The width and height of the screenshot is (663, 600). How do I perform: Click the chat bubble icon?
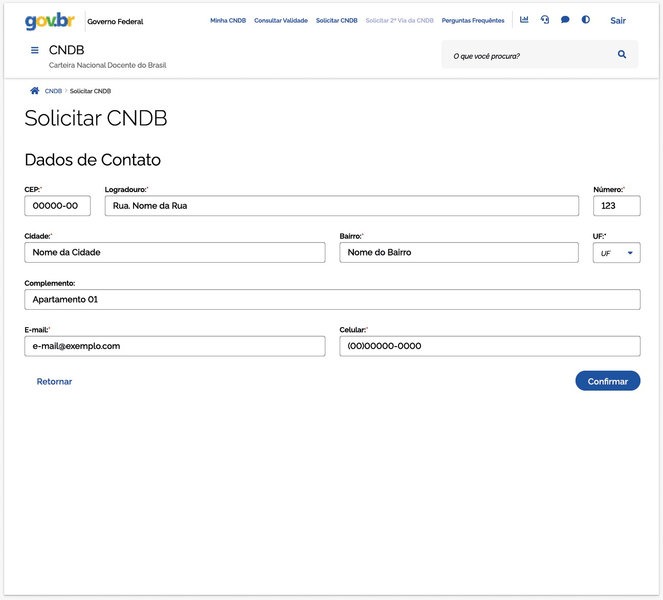(565, 20)
